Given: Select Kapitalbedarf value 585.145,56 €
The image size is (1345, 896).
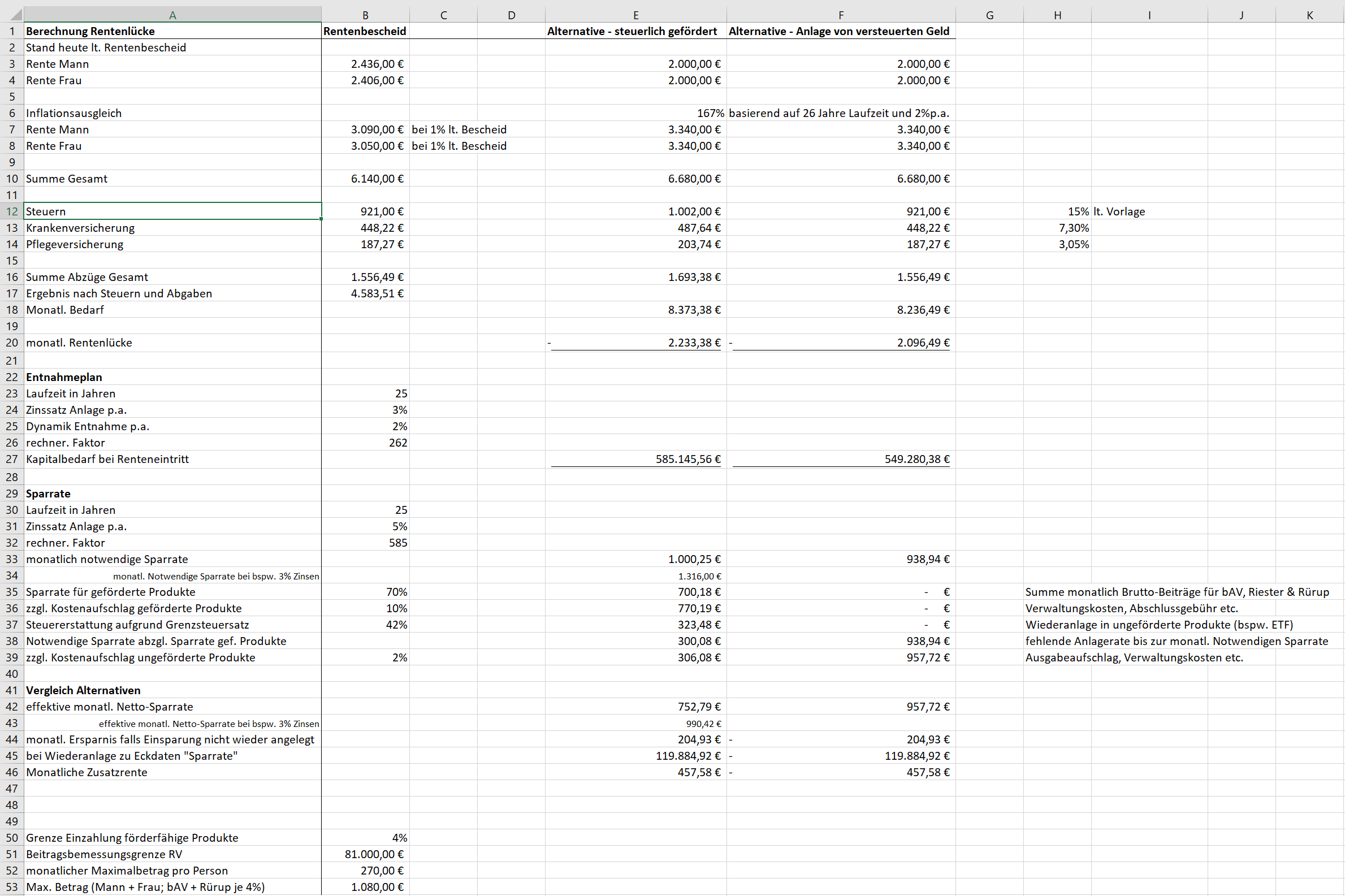Looking at the screenshot, I should click(x=687, y=459).
